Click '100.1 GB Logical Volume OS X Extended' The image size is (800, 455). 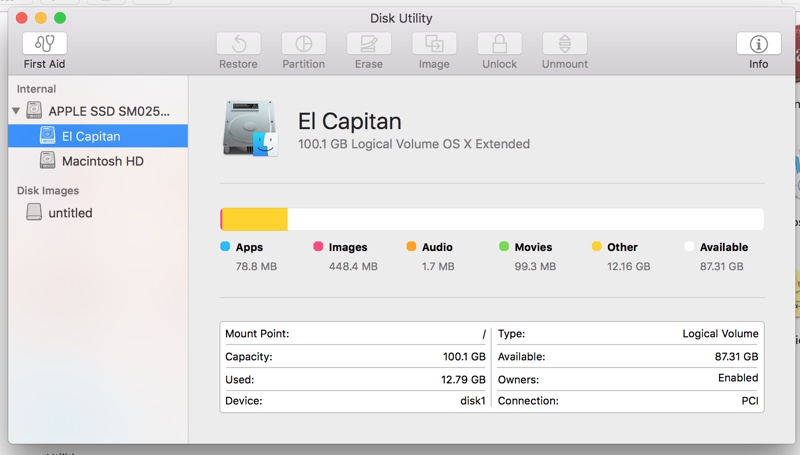(x=414, y=144)
